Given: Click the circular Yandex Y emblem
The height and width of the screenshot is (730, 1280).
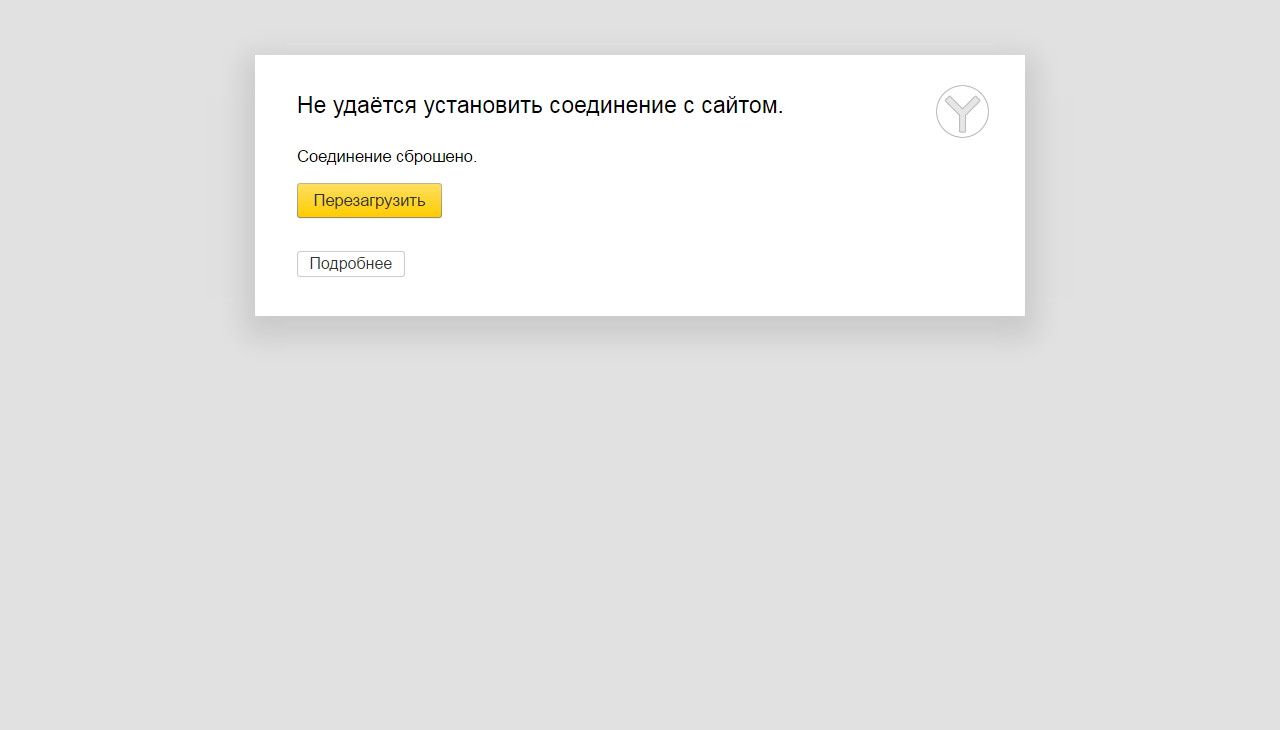Looking at the screenshot, I should 962,111.
